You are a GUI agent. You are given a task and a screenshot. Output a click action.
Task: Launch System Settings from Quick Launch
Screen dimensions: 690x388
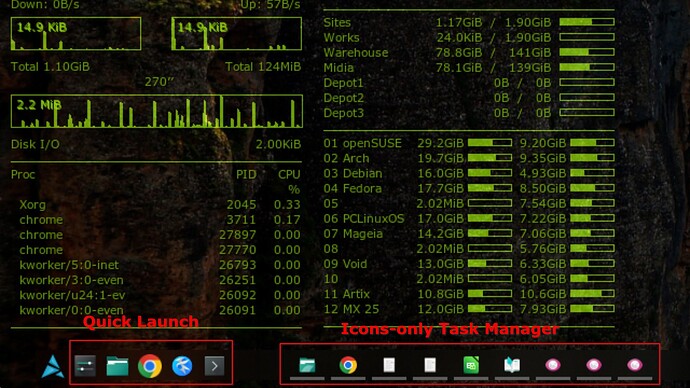point(85,366)
